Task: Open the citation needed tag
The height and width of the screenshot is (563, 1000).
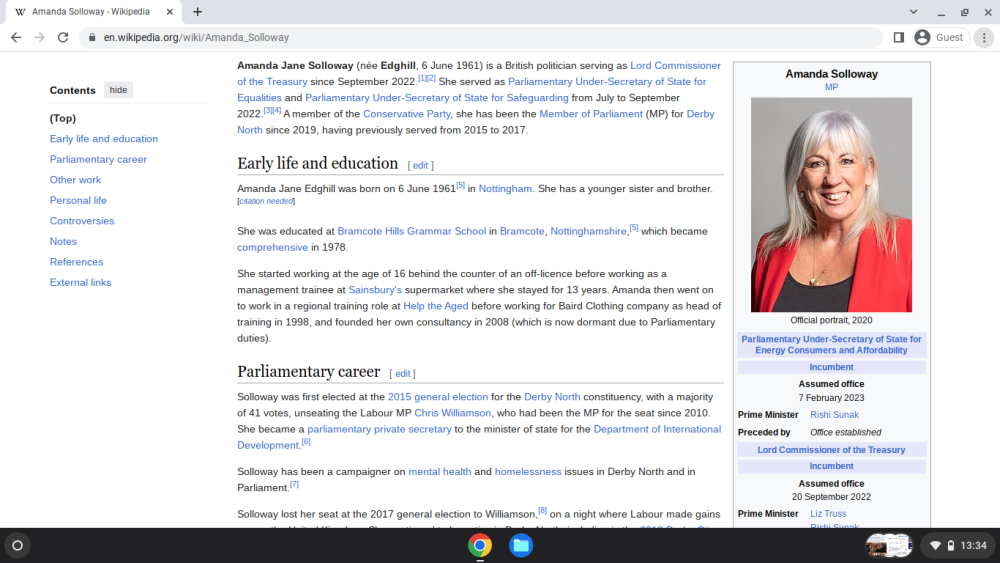Action: (266, 201)
